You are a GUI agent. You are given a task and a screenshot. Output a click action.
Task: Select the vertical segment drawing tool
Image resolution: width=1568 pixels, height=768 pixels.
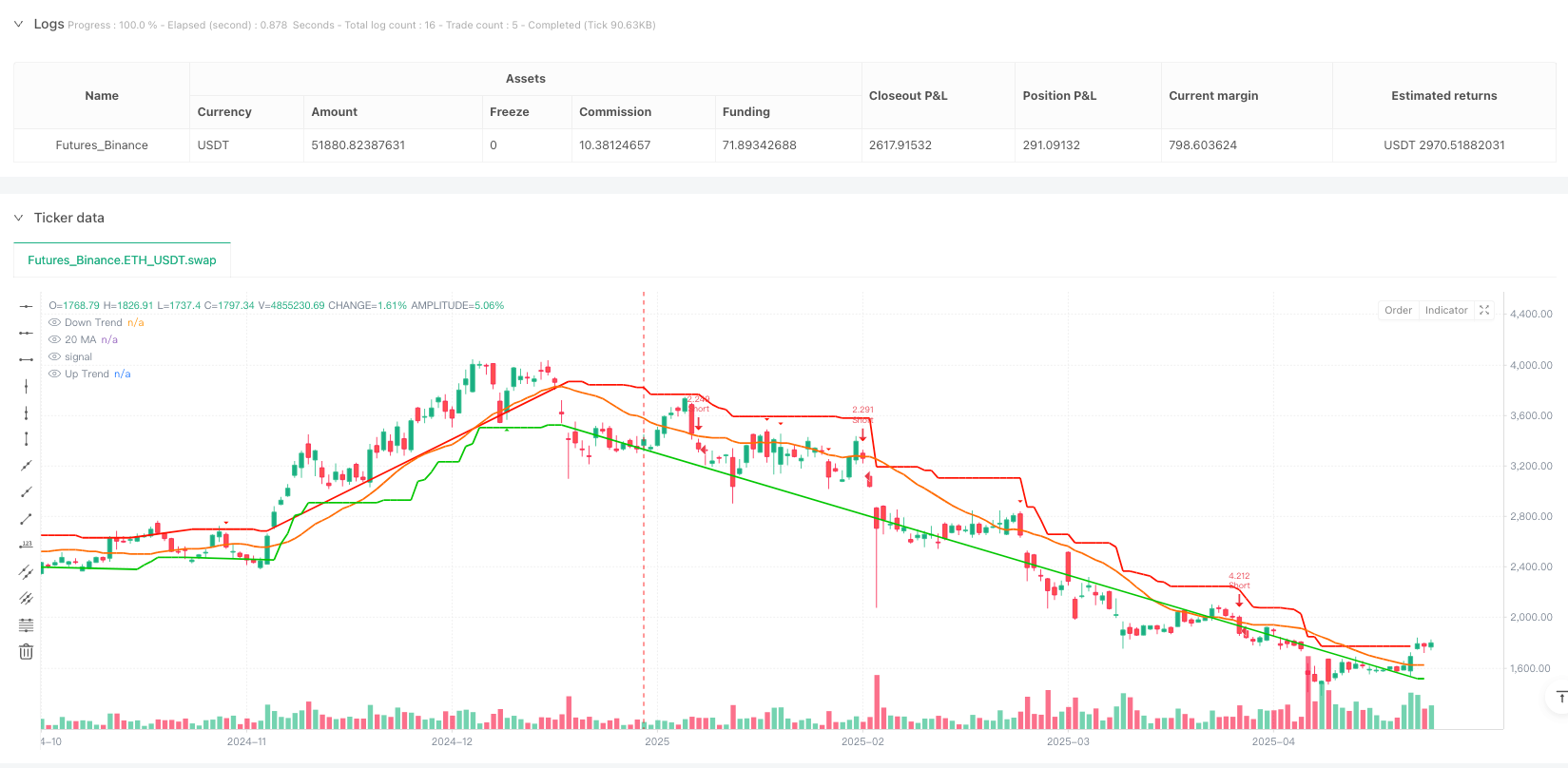(27, 439)
